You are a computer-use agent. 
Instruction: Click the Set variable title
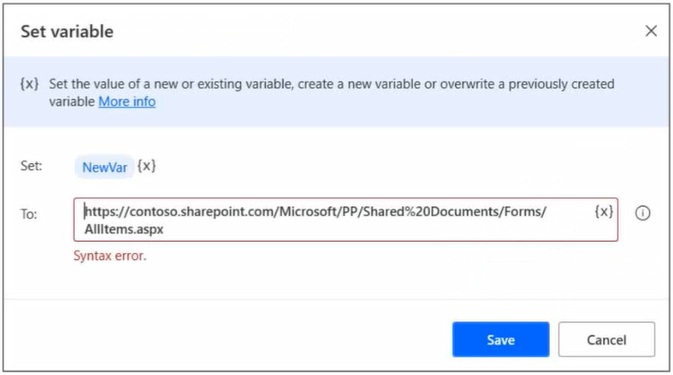pyautogui.click(x=67, y=31)
